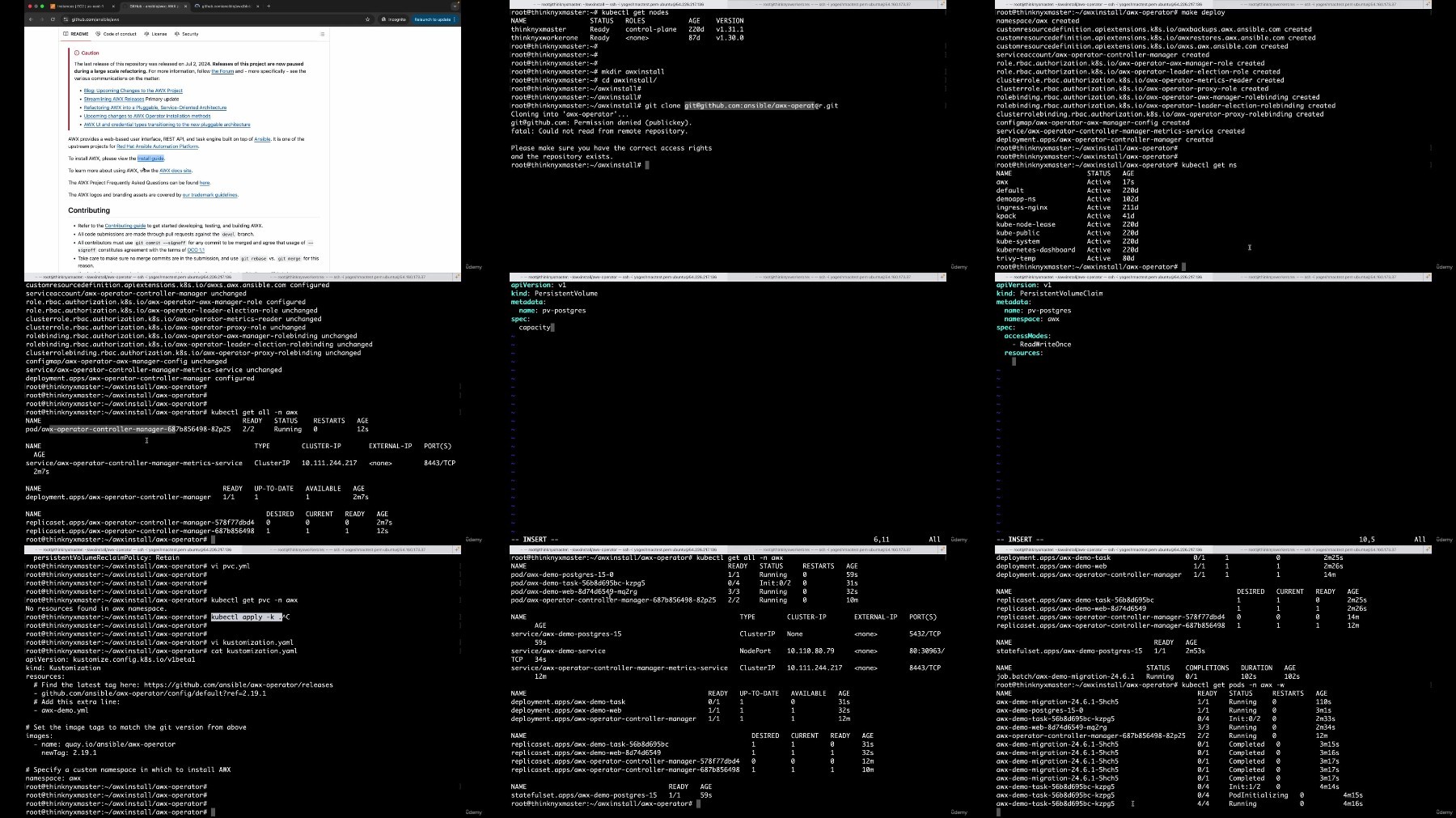The height and width of the screenshot is (818, 1456).
Task: Follow the Ansible link in description
Action: (262, 139)
